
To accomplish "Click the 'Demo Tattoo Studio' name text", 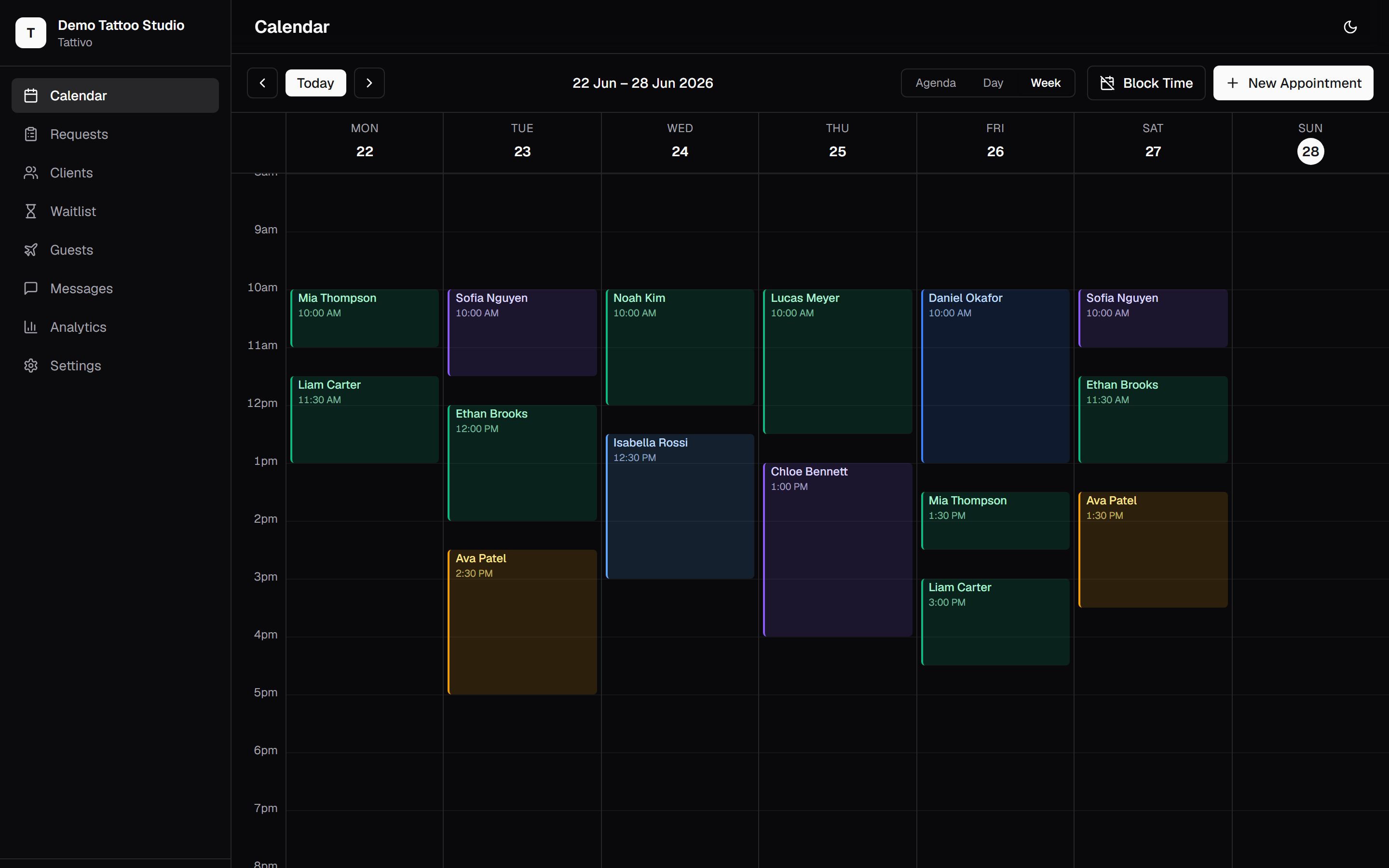I will click(121, 25).
